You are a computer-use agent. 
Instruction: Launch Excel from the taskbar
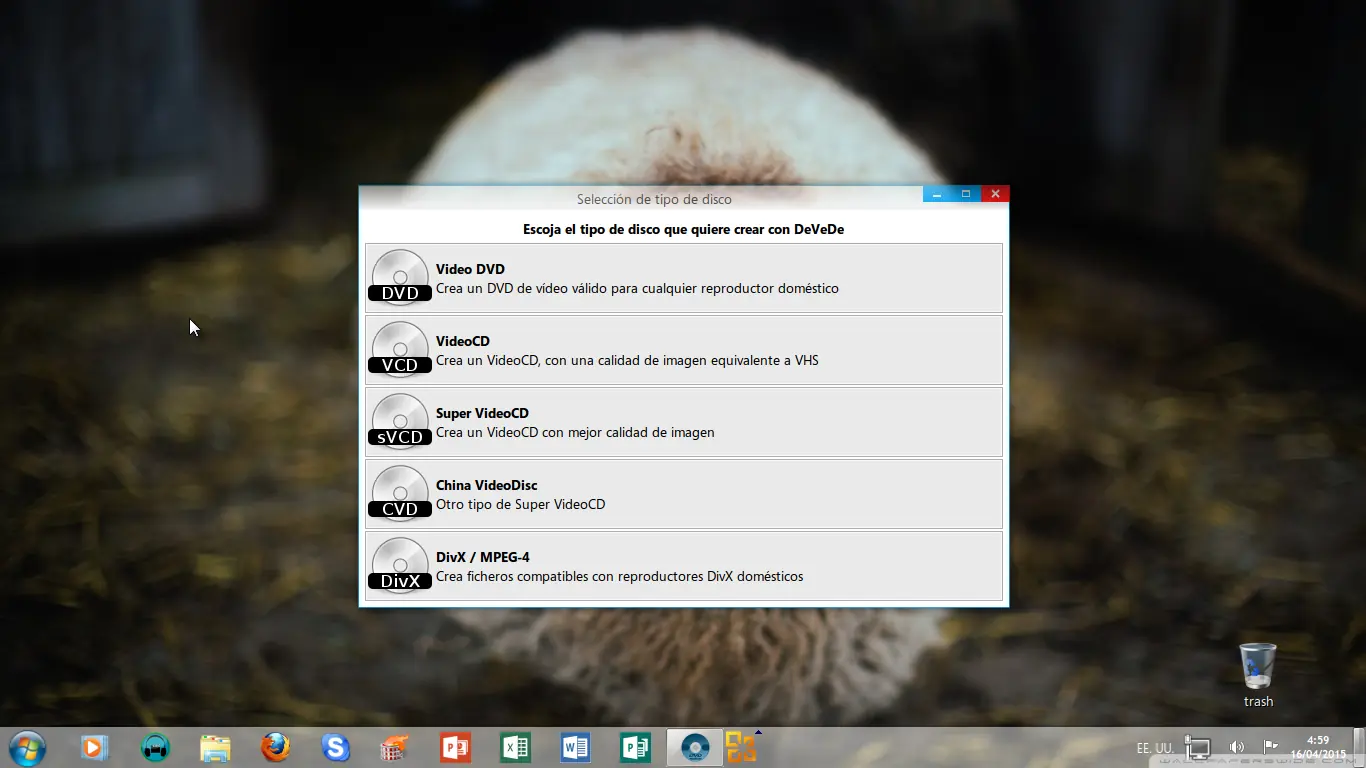(515, 748)
